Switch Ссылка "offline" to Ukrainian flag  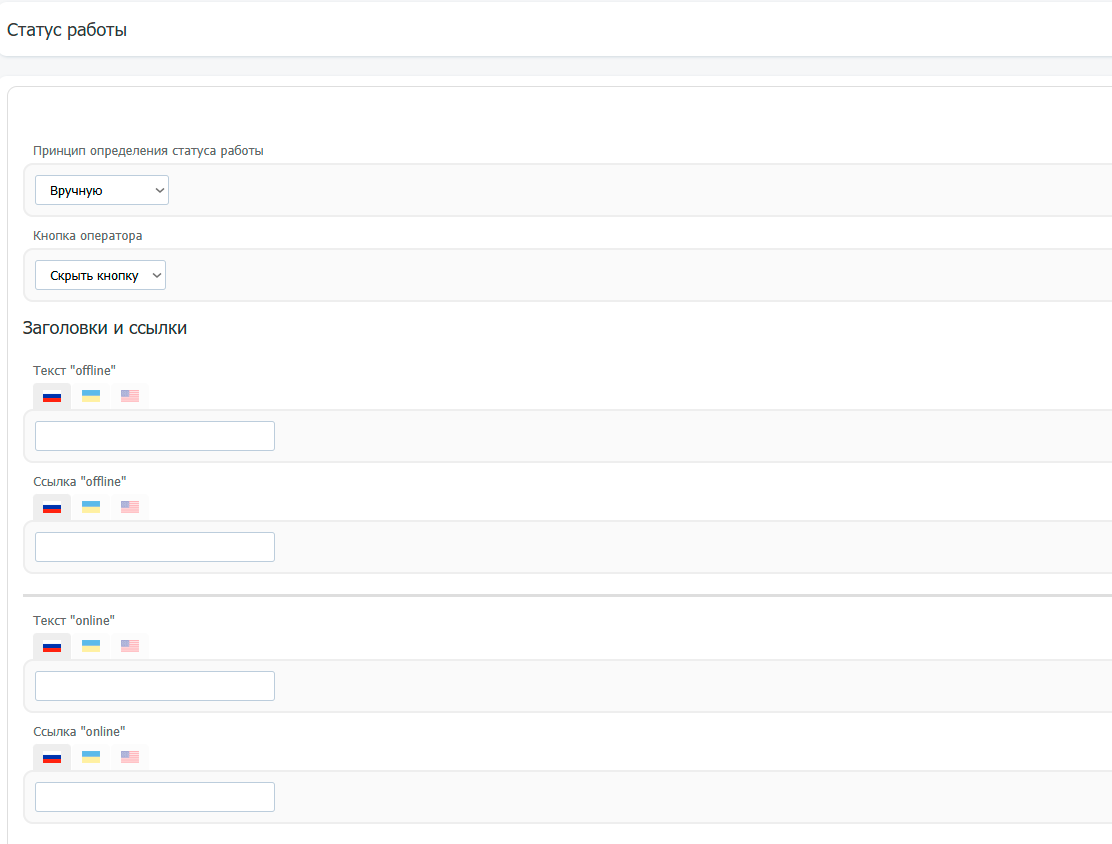point(91,507)
